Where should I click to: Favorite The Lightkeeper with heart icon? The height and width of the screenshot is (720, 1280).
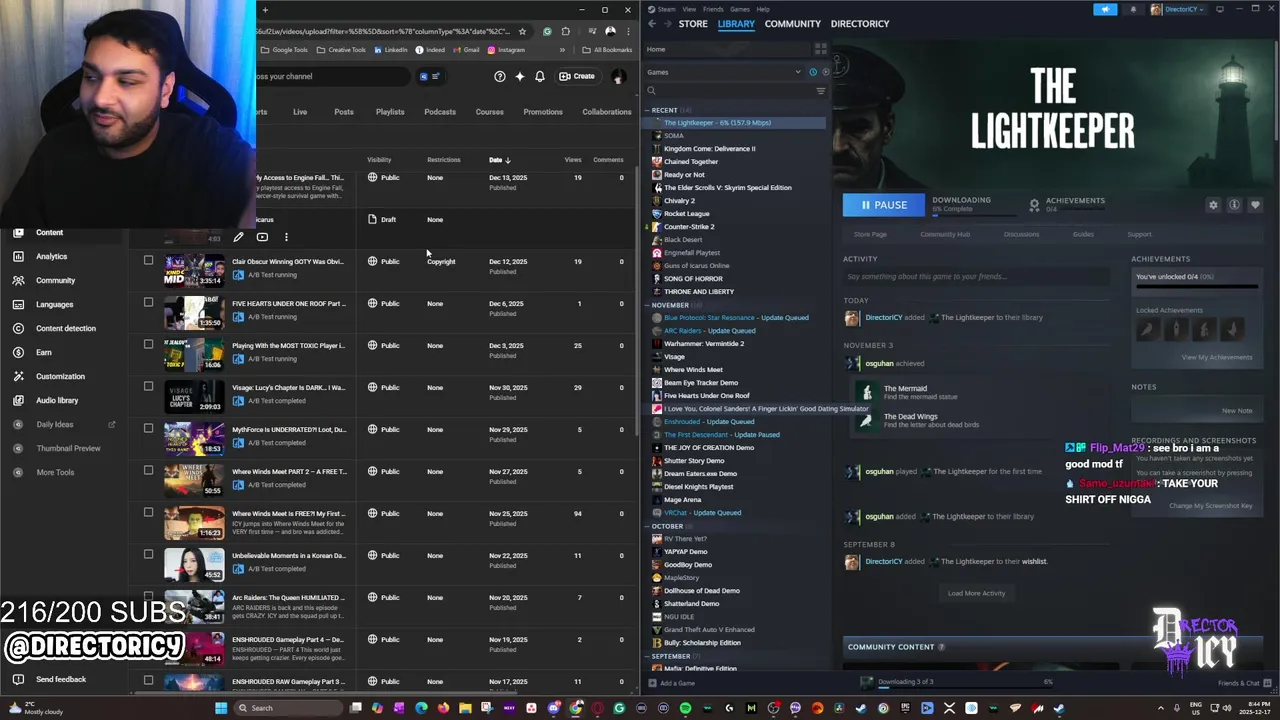(1255, 205)
